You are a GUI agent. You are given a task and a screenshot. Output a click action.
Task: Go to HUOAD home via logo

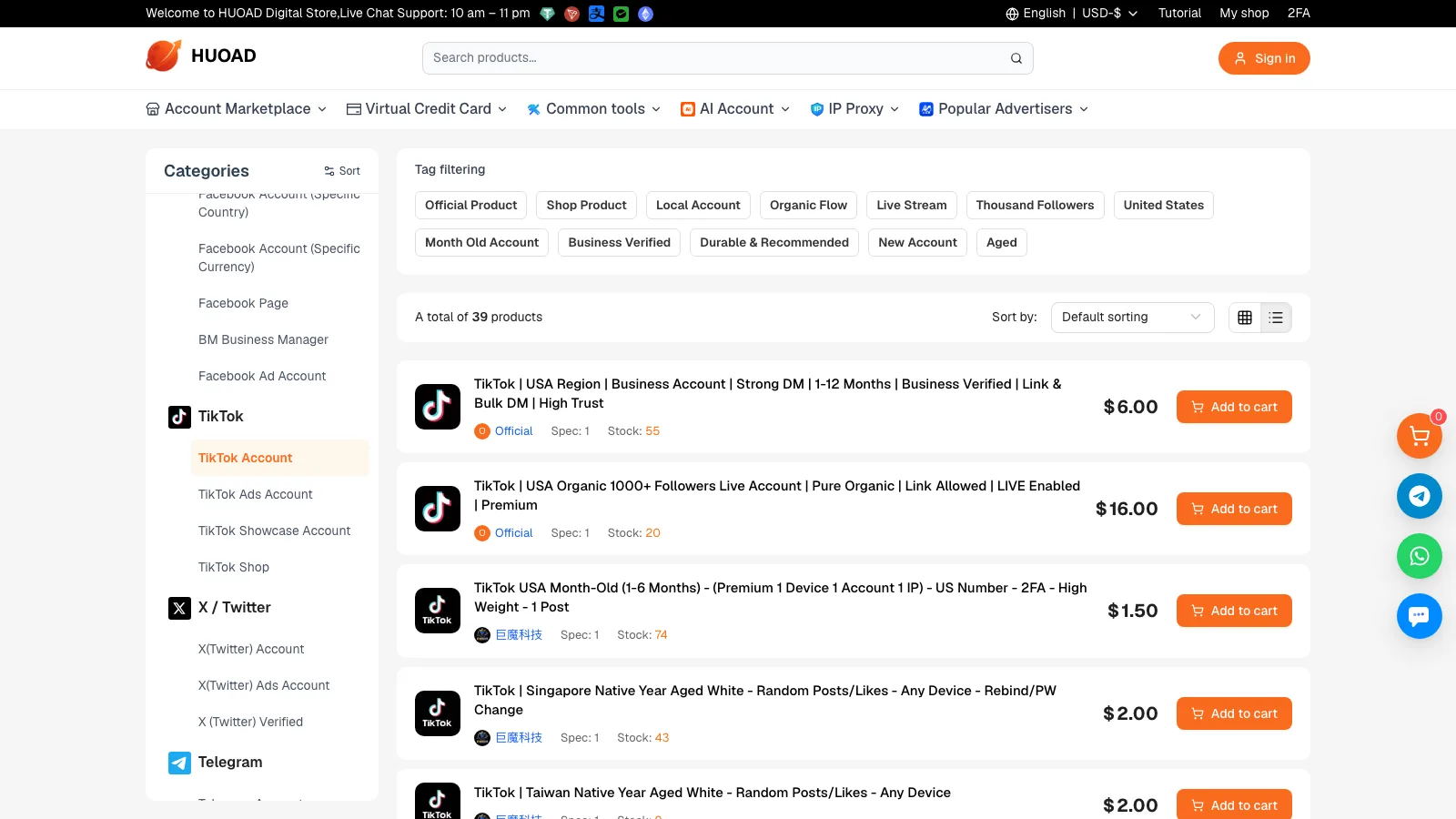201,56
